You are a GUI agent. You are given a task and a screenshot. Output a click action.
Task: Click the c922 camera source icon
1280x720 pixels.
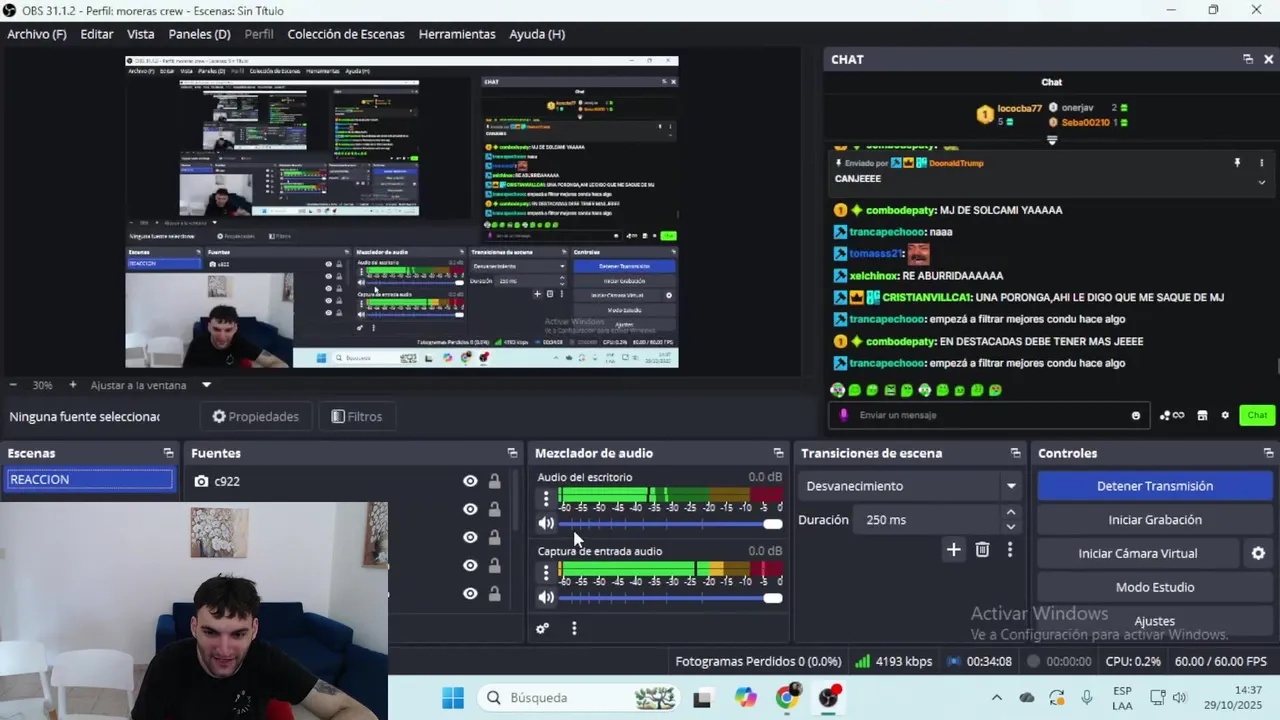pyautogui.click(x=201, y=481)
